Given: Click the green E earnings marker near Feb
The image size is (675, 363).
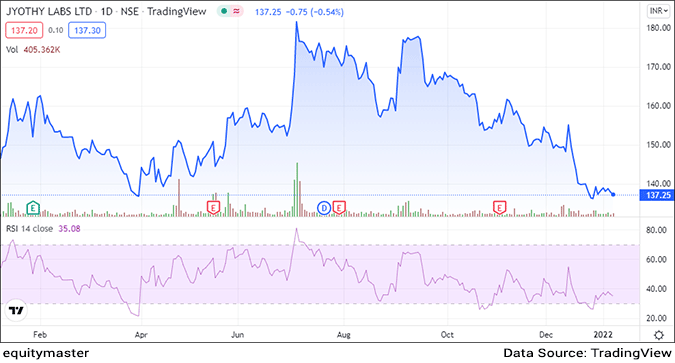Looking at the screenshot, I should [33, 208].
